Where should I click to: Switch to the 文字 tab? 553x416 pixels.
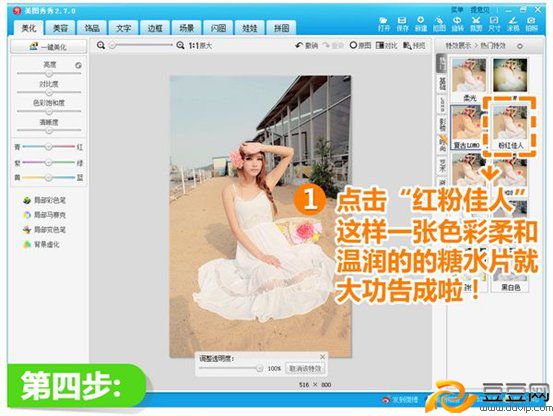[x=123, y=28]
